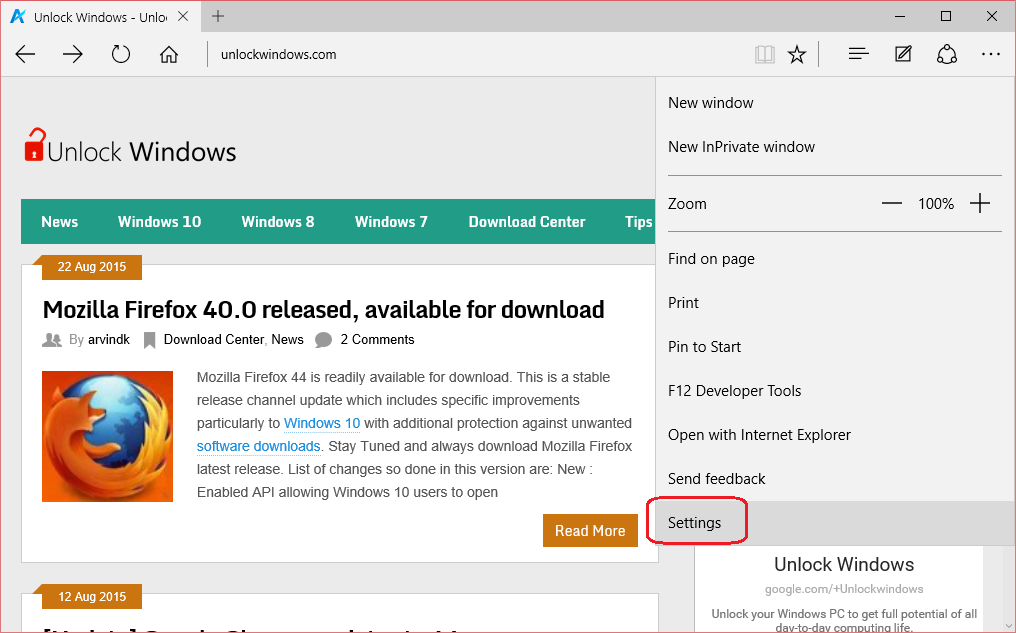Decrease zoom with the minus button
The width and height of the screenshot is (1016, 633).
click(x=892, y=203)
